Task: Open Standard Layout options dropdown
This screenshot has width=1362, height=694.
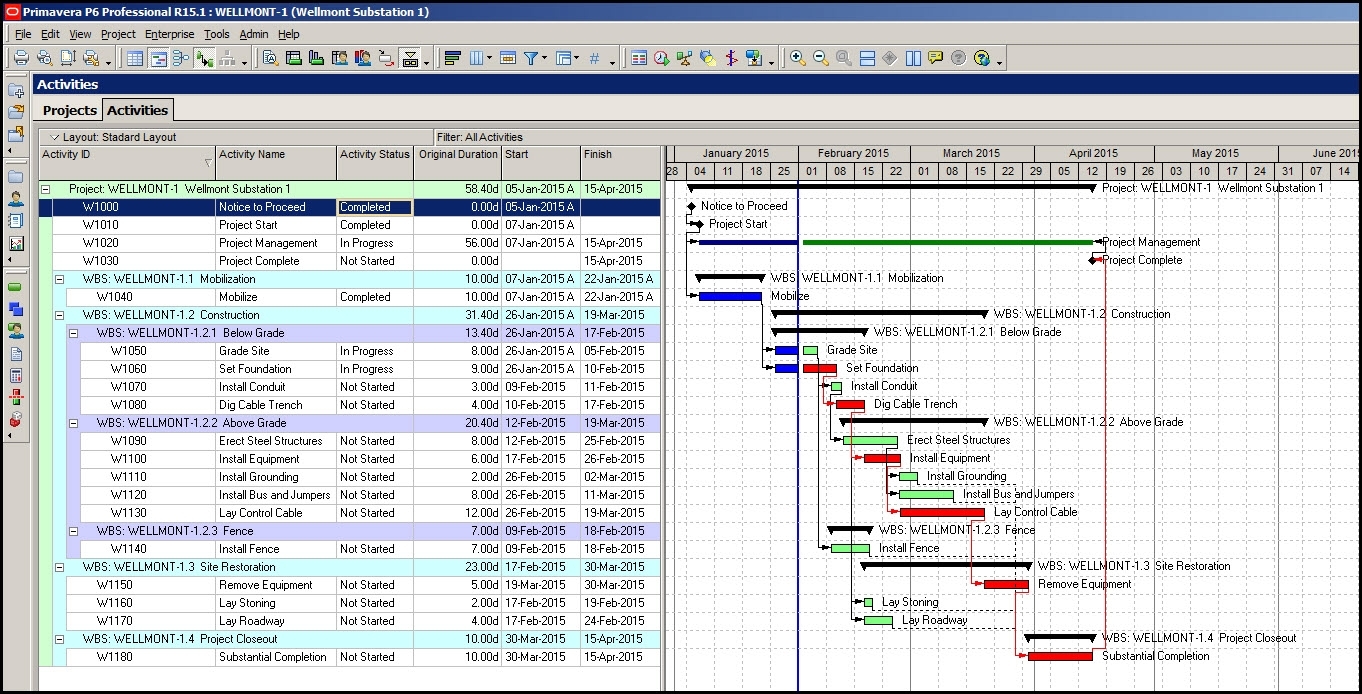Action: (x=55, y=137)
